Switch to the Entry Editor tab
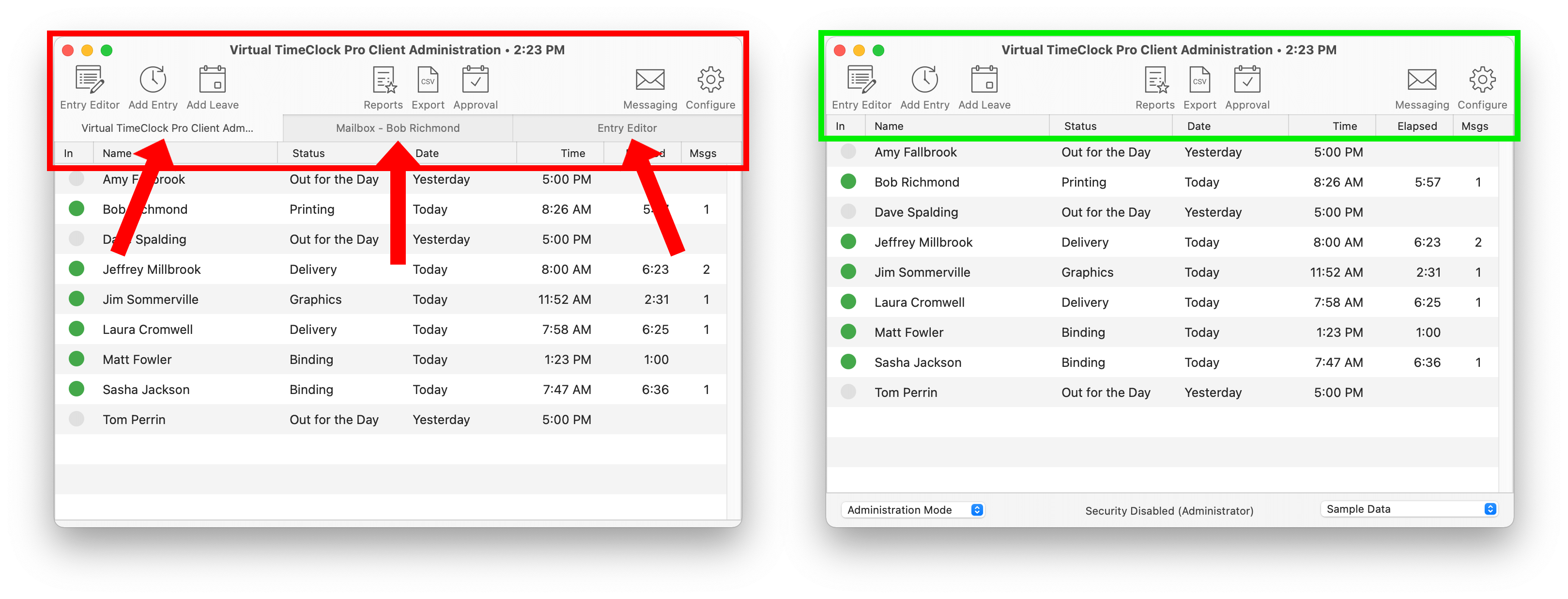 (627, 128)
